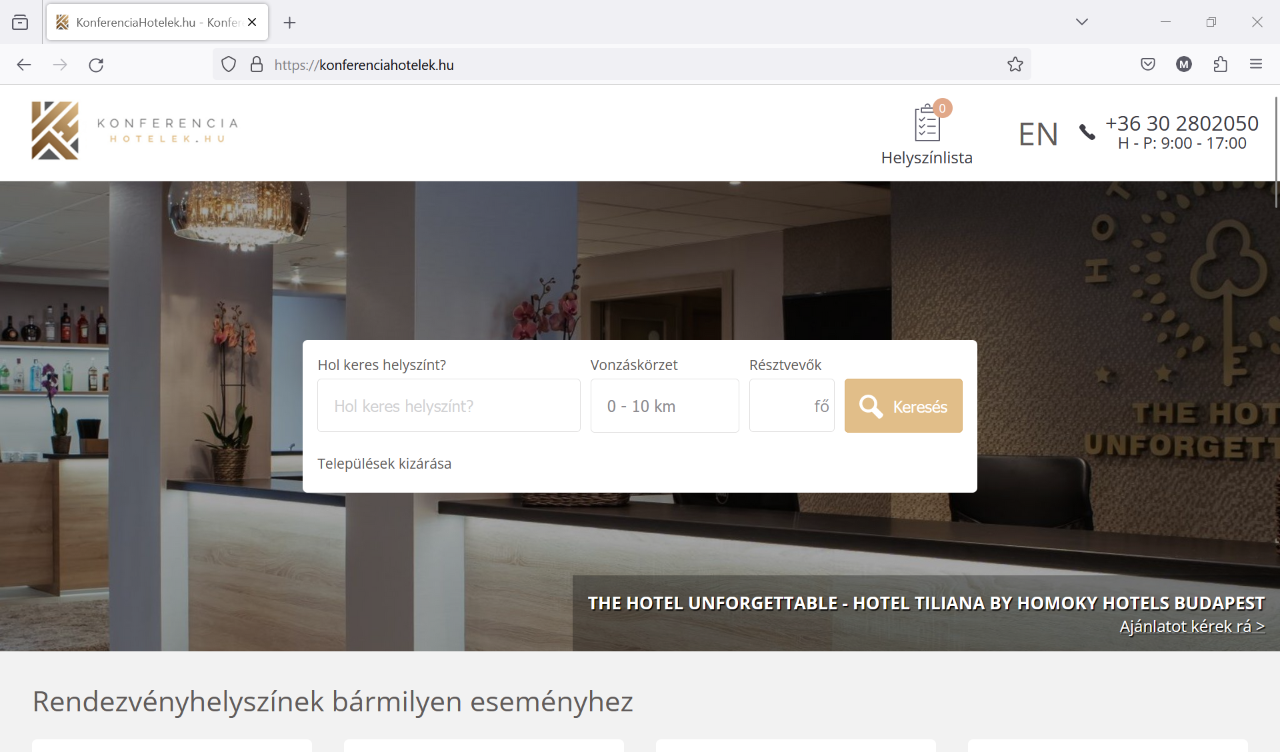This screenshot has width=1280, height=752.
Task: Click the KonferenciaHotelek.hu logo
Action: tap(135, 131)
